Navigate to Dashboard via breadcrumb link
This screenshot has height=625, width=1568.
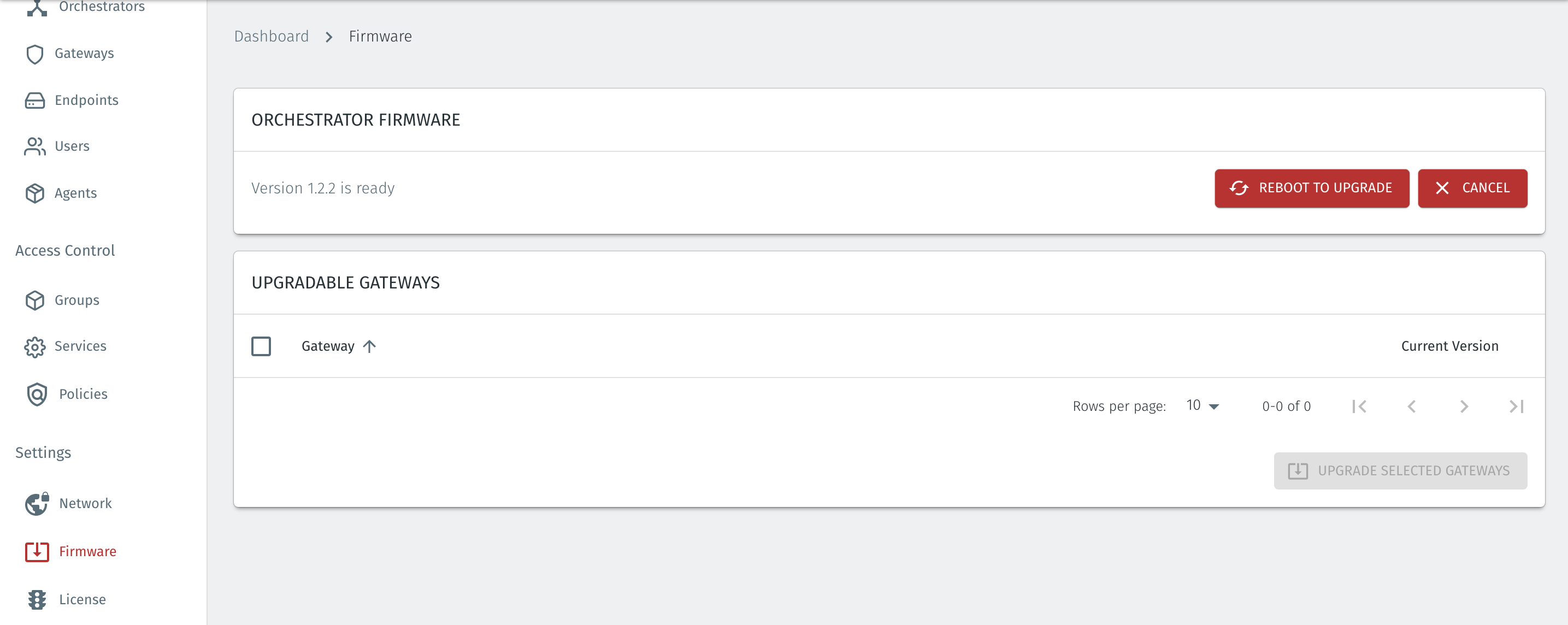tap(271, 36)
